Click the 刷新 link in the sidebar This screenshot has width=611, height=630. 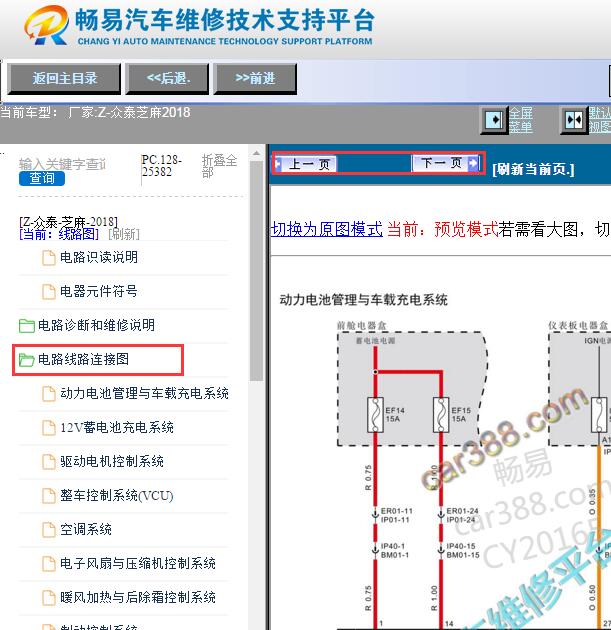click(124, 234)
